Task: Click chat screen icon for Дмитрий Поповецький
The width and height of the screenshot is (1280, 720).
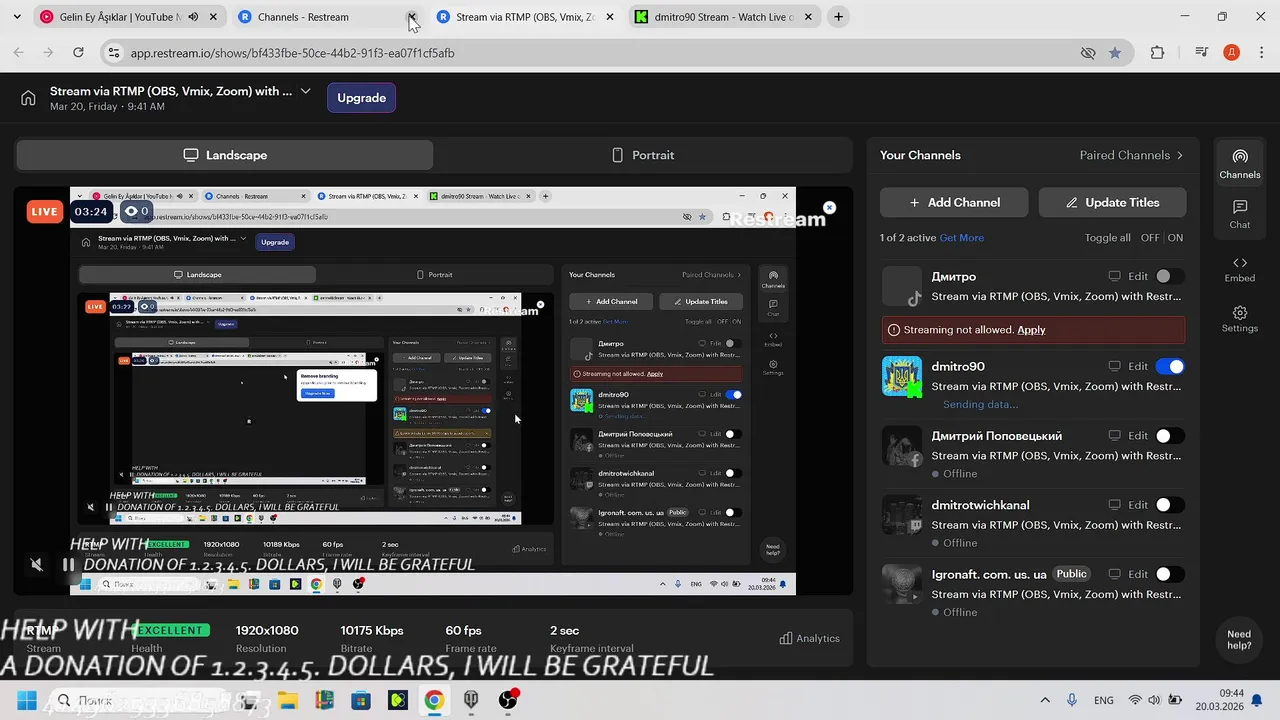Action: click(1115, 436)
